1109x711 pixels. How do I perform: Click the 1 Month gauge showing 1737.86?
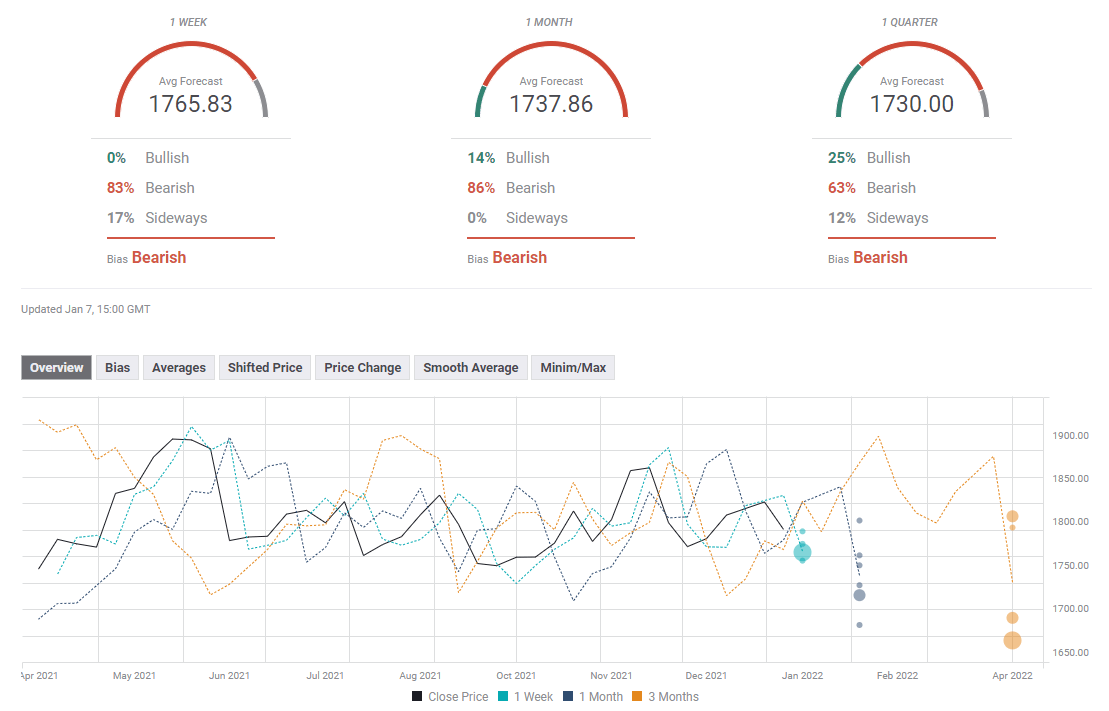click(551, 92)
